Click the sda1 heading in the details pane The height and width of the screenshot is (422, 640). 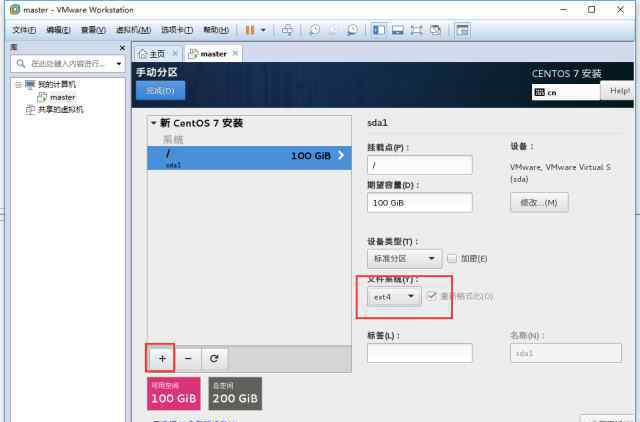point(377,122)
